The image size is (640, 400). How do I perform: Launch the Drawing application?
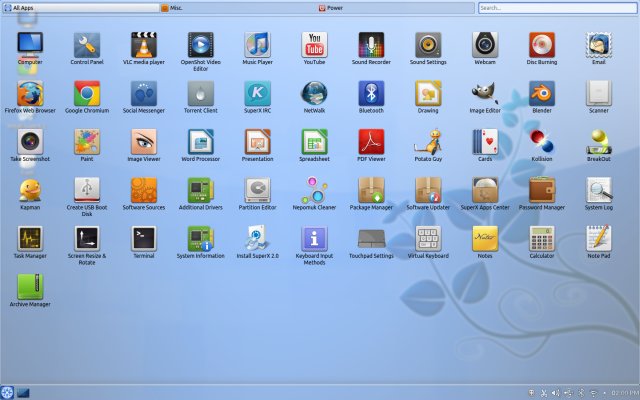pos(428,93)
